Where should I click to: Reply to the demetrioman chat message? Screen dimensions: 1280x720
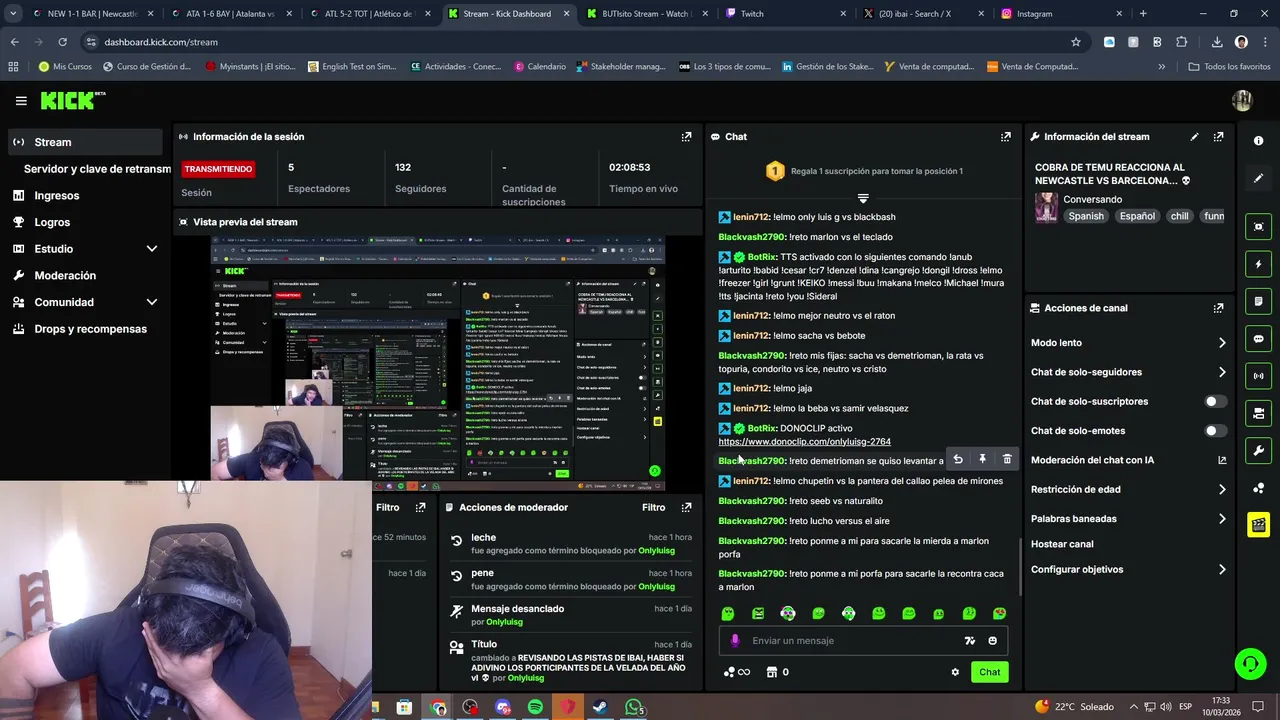(x=957, y=459)
